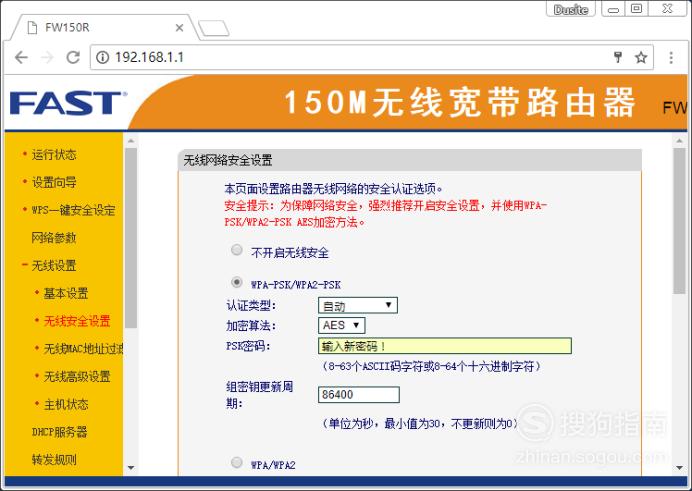Click 无线网络安全设置 panel title
This screenshot has height=491, width=692.
[228, 160]
